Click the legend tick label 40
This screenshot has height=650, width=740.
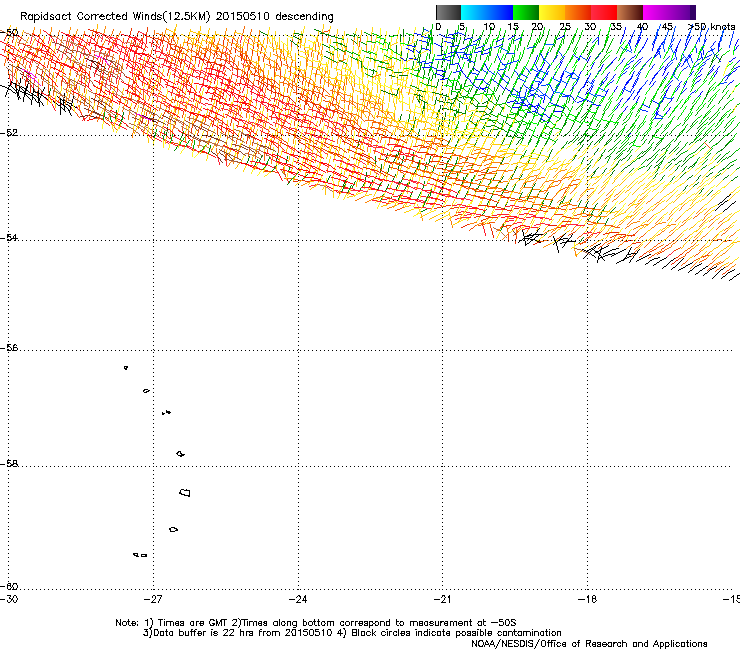642,27
